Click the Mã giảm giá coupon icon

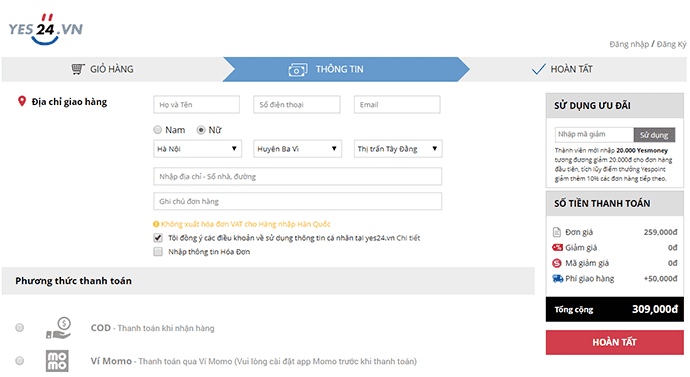(557, 263)
